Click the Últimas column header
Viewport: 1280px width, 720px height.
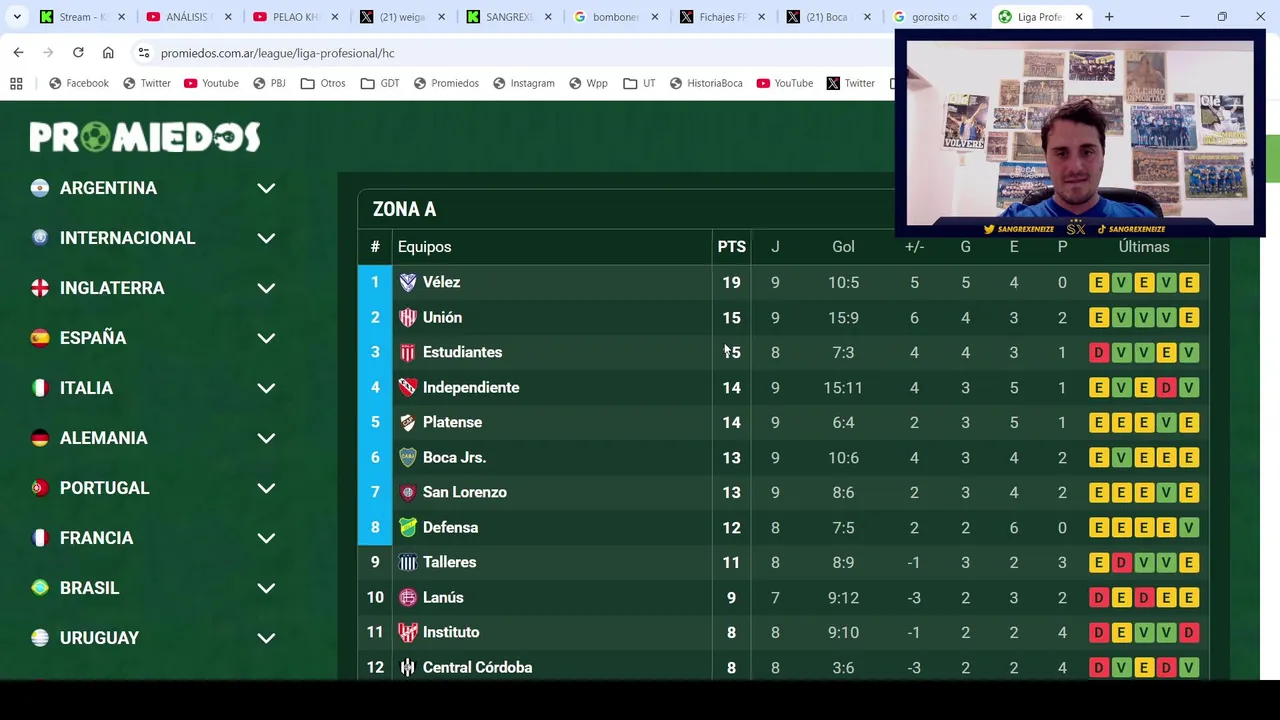(x=1144, y=247)
